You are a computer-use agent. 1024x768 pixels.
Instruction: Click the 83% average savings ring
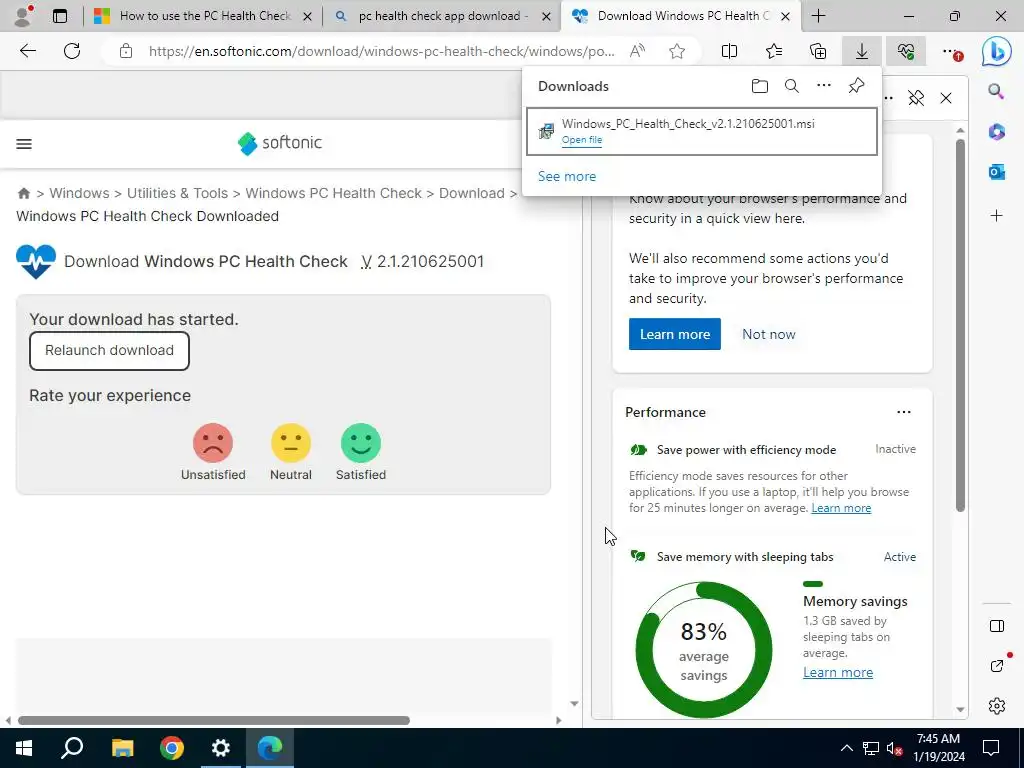click(x=703, y=650)
